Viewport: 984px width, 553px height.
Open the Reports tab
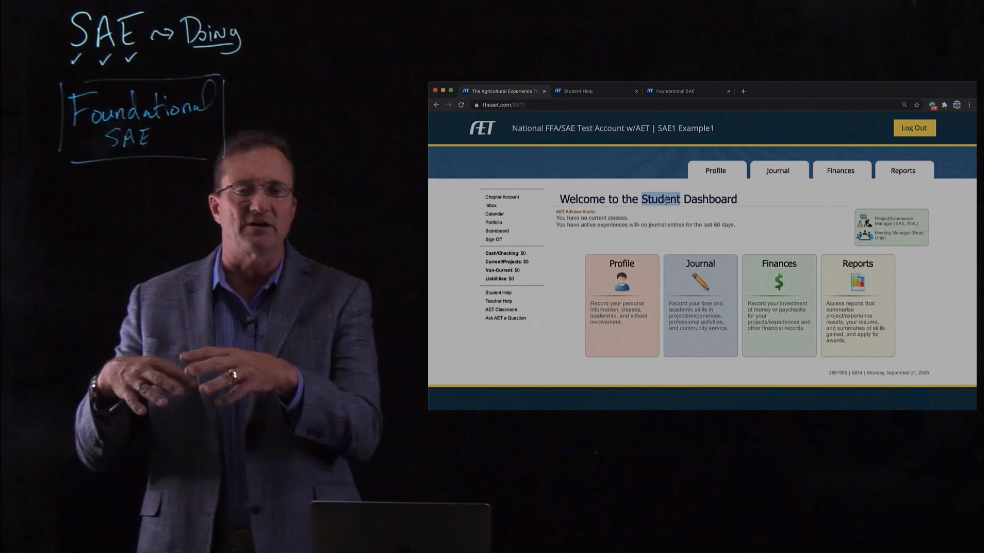(x=903, y=171)
